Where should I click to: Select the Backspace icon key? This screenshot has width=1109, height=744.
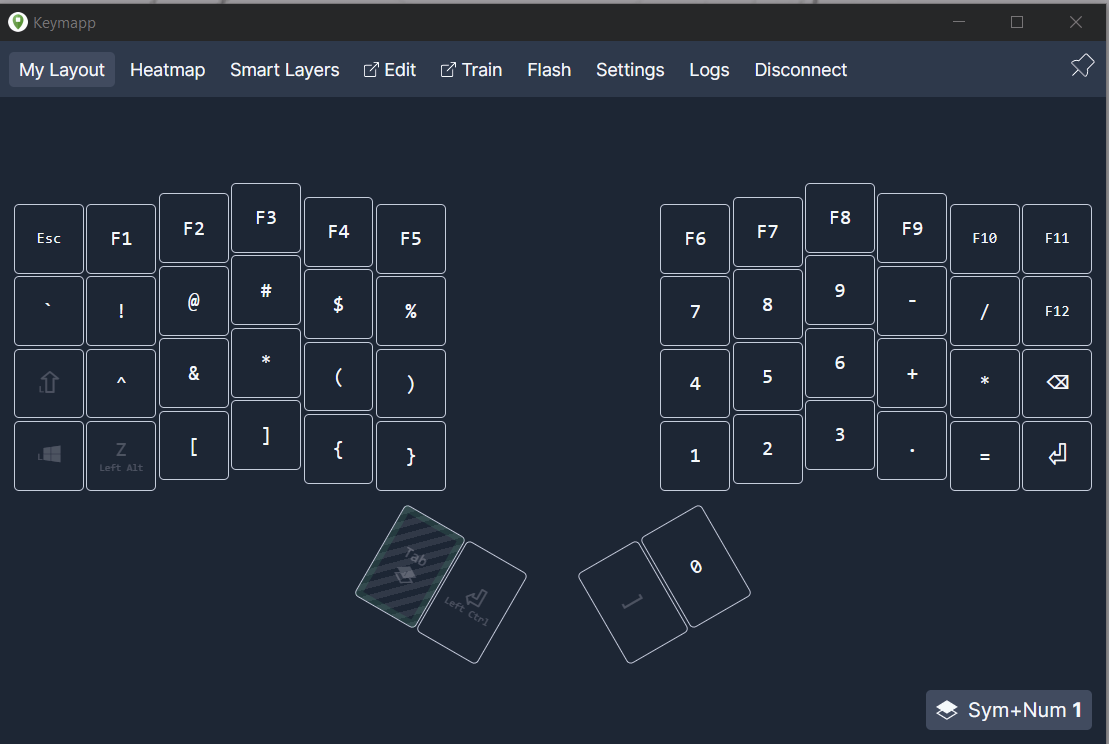1057,383
